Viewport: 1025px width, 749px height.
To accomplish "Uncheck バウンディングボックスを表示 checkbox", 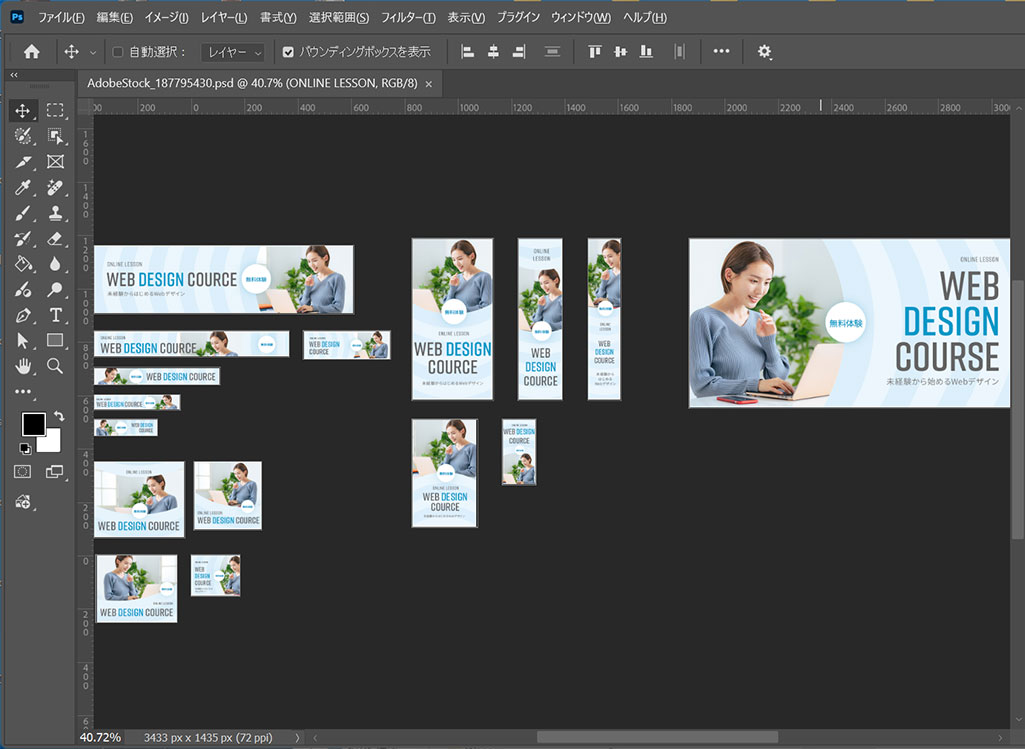I will pos(288,52).
